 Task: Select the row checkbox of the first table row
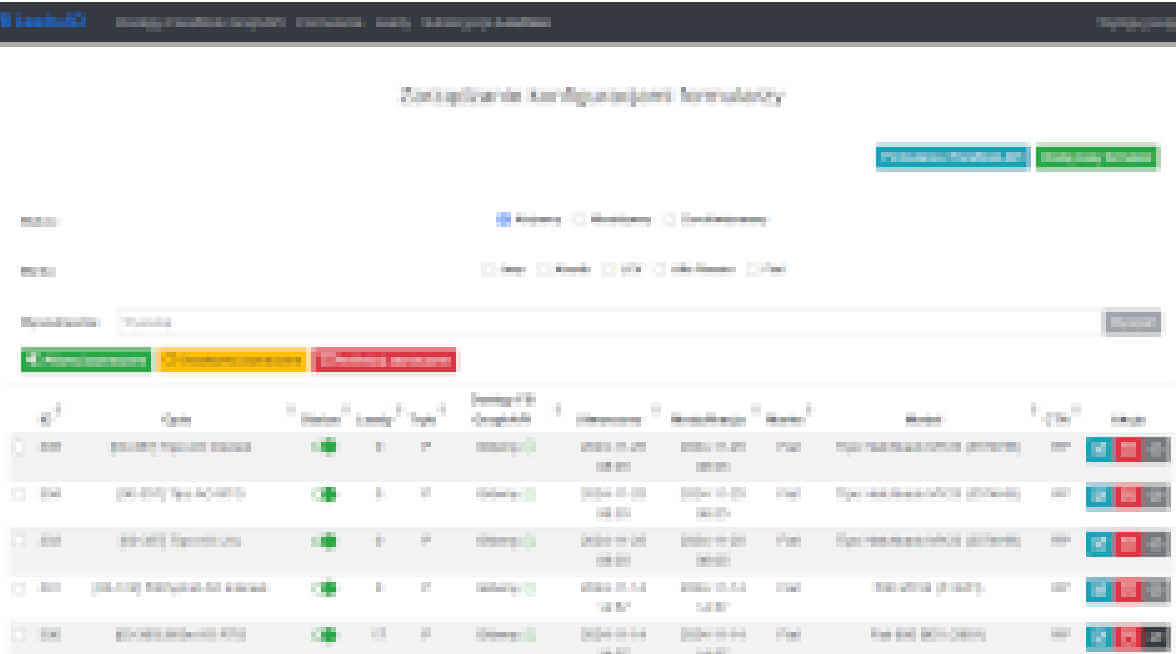pyautogui.click(x=18, y=448)
